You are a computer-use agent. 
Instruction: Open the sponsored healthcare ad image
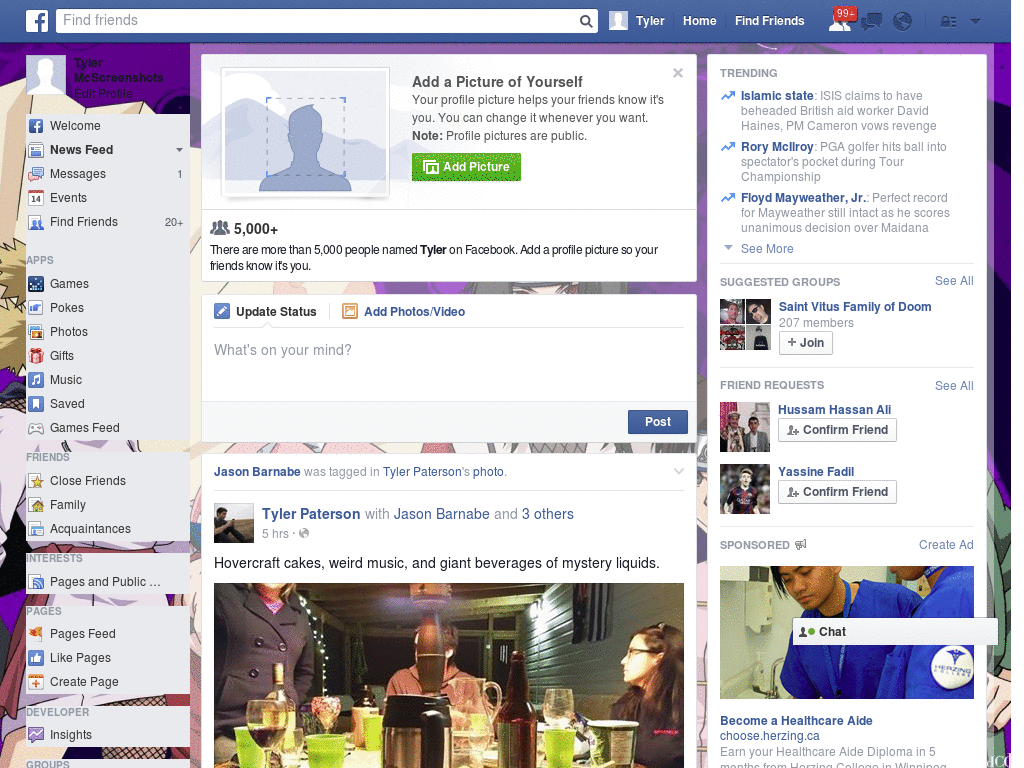(x=846, y=632)
